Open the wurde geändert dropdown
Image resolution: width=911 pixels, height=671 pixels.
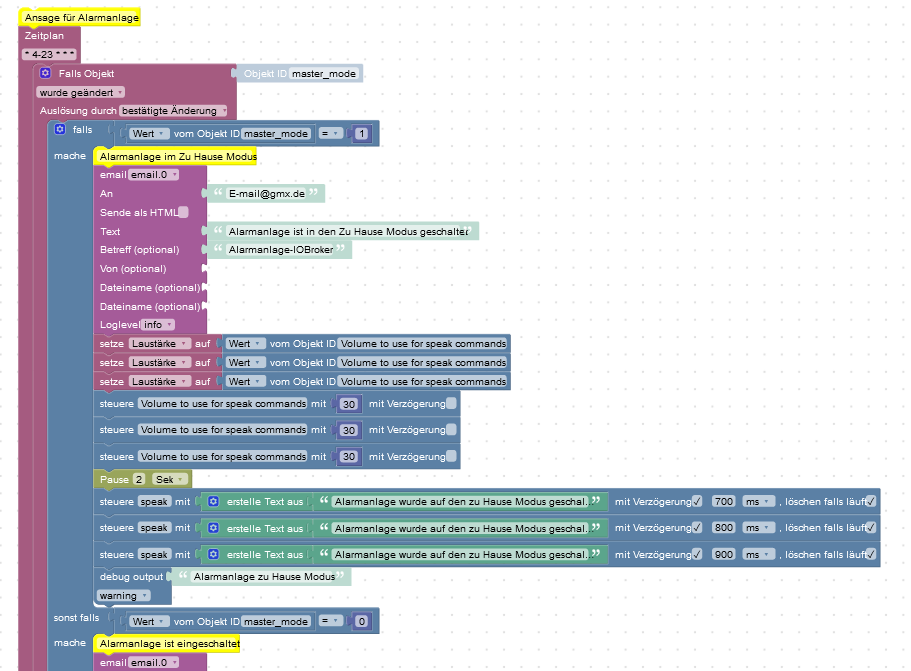click(81, 92)
